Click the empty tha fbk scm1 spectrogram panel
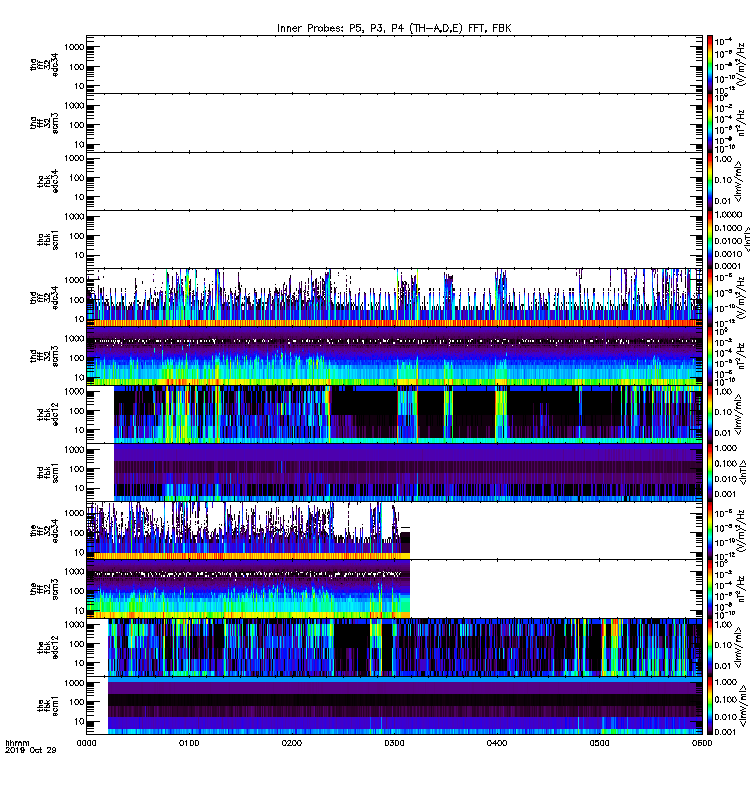 (394, 239)
